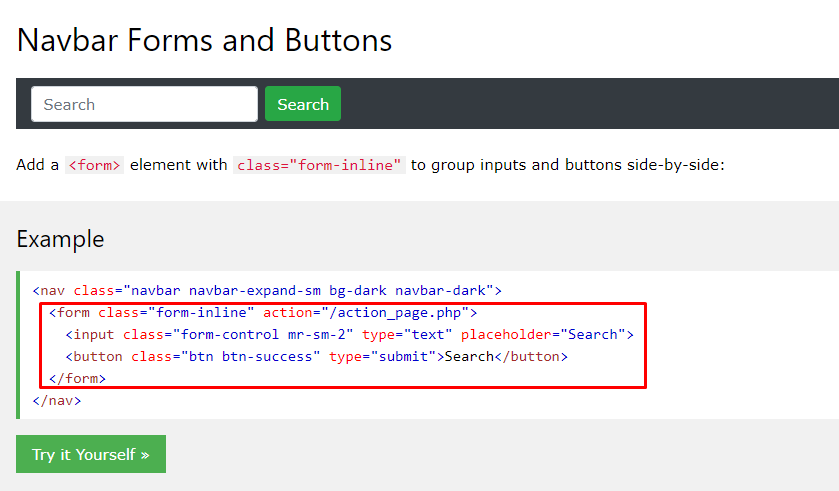Screen dimensions: 839x491
Task: Click the closing </nav> tag line
Action: (x=57, y=400)
